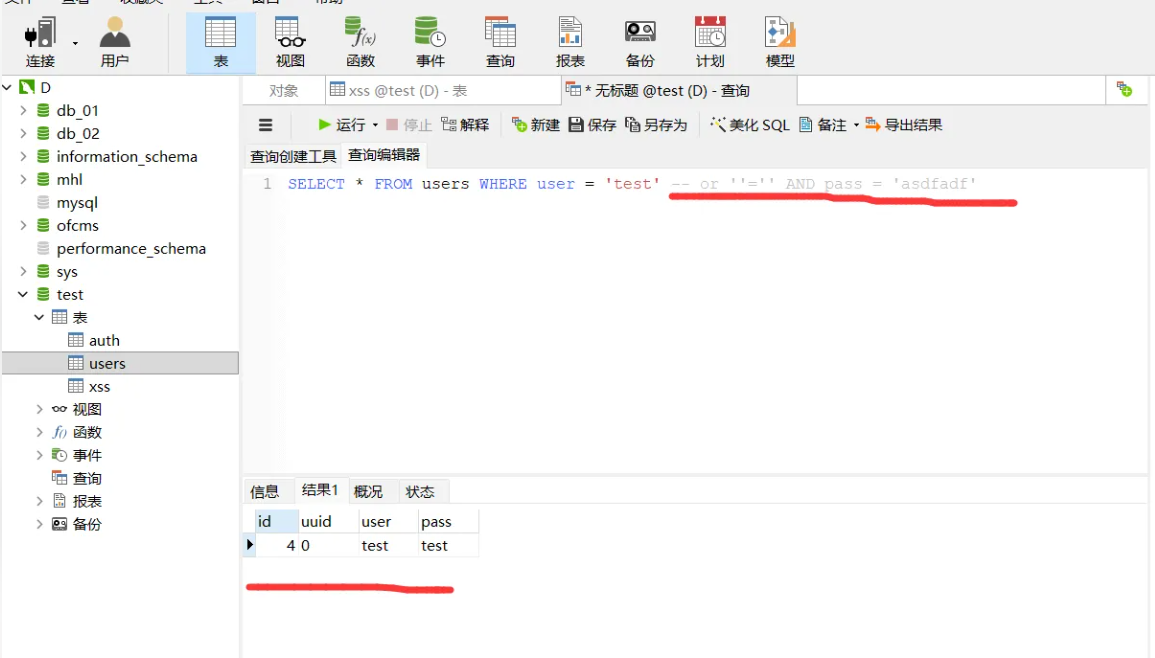Open the 模型 (Model) toolbar icon
The height and width of the screenshot is (658, 1155).
(779, 40)
